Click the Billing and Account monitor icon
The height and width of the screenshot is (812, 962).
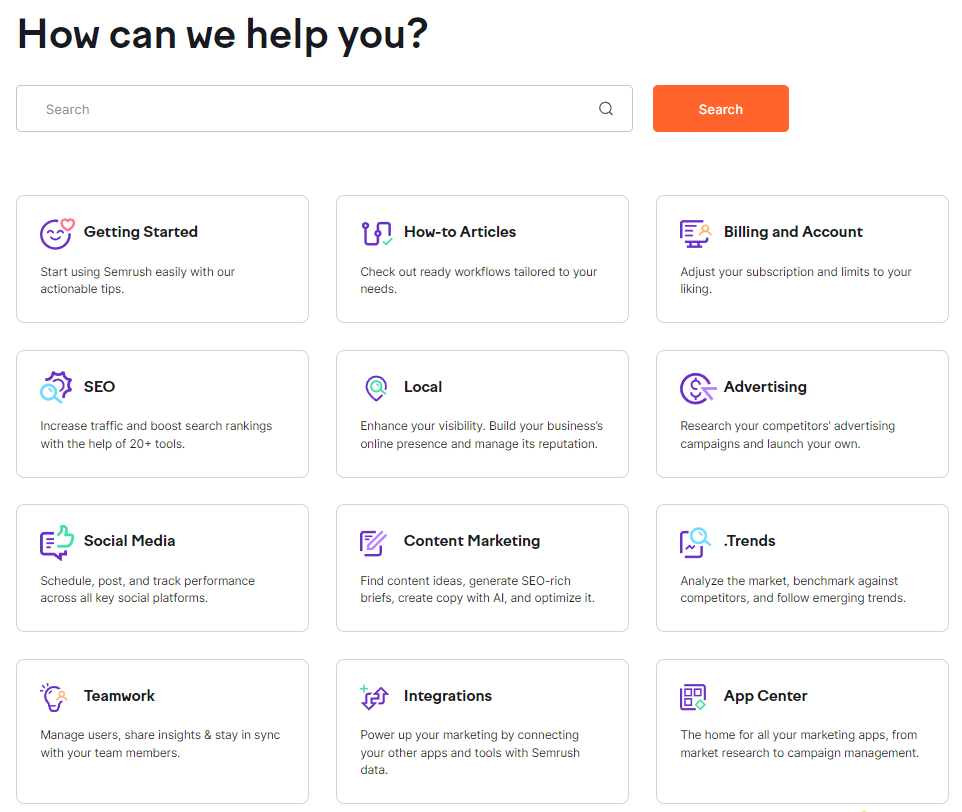(x=695, y=234)
